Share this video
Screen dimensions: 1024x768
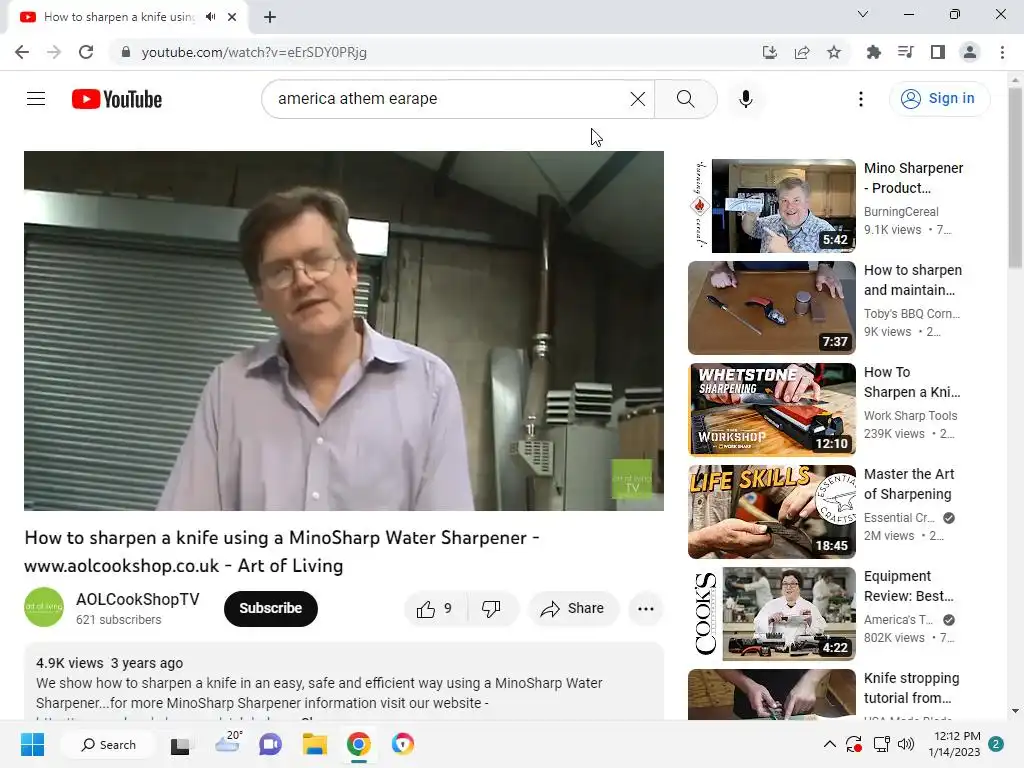pos(572,609)
